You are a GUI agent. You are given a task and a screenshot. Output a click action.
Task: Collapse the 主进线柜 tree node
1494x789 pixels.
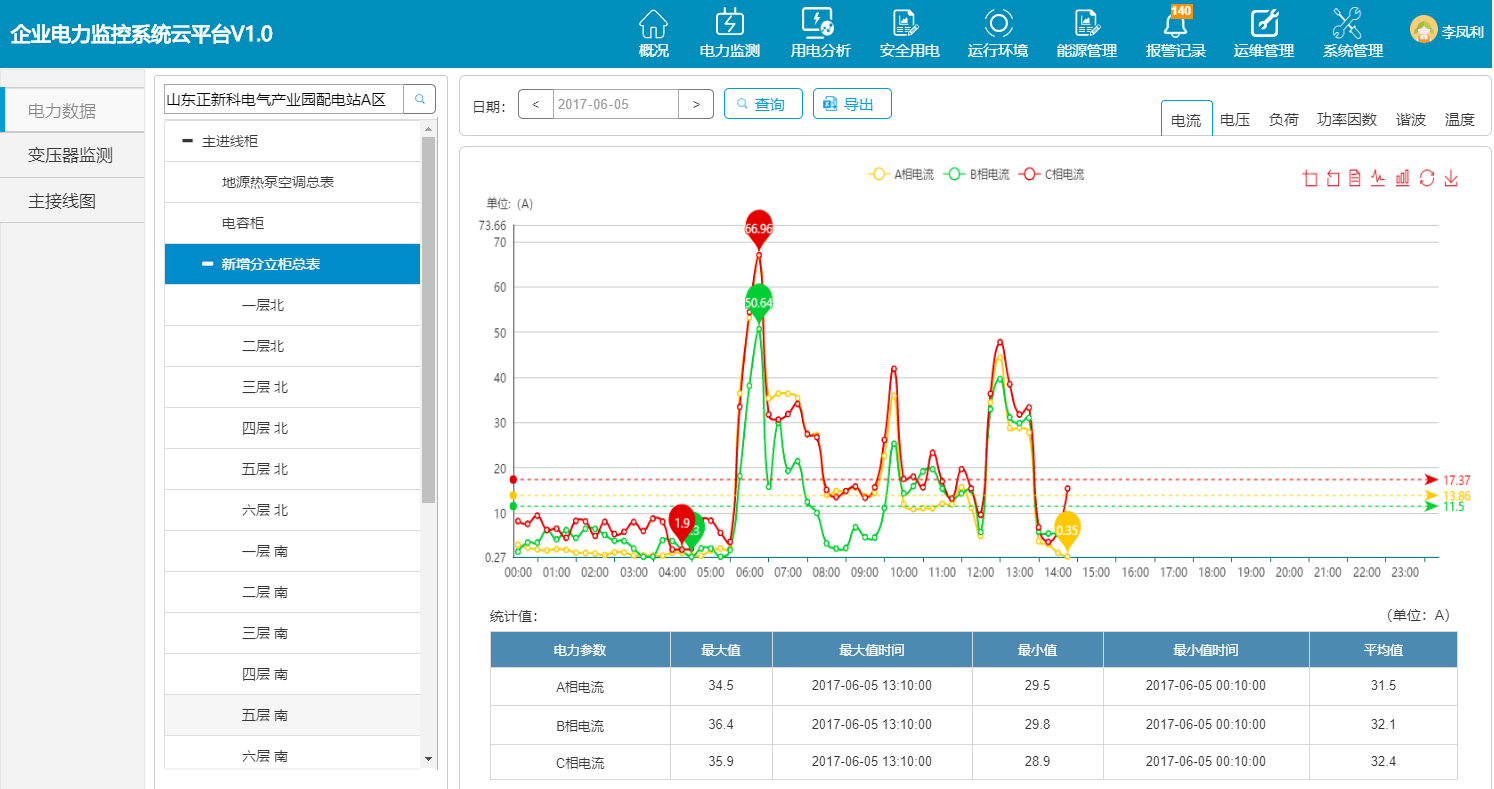(x=187, y=141)
